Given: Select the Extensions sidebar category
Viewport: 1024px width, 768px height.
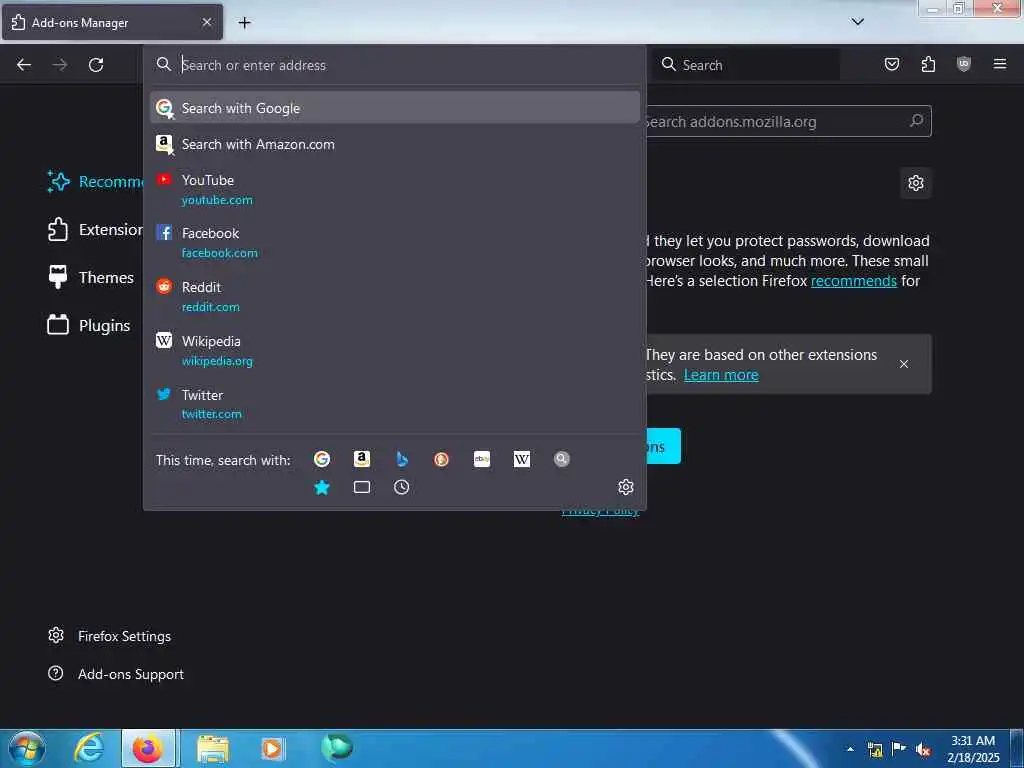Looking at the screenshot, I should (95, 229).
